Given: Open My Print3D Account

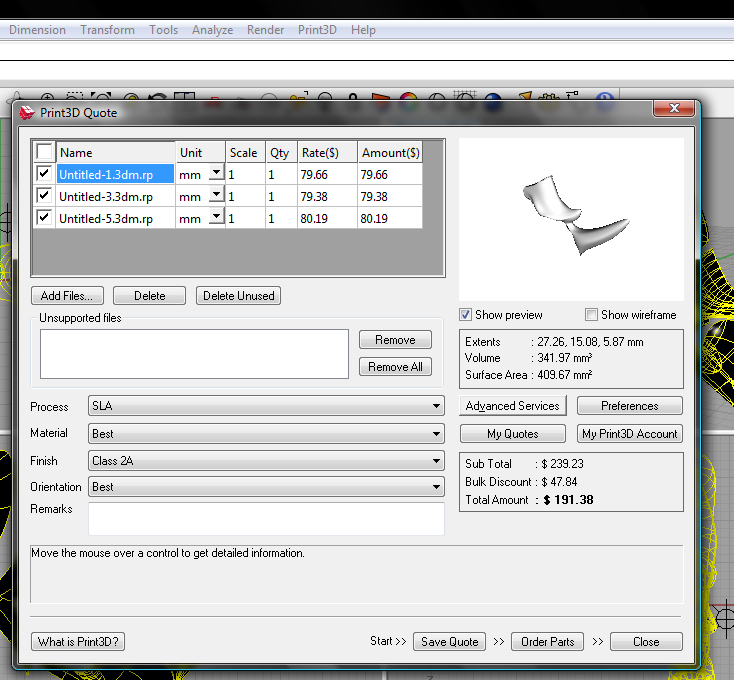Looking at the screenshot, I should point(630,434).
